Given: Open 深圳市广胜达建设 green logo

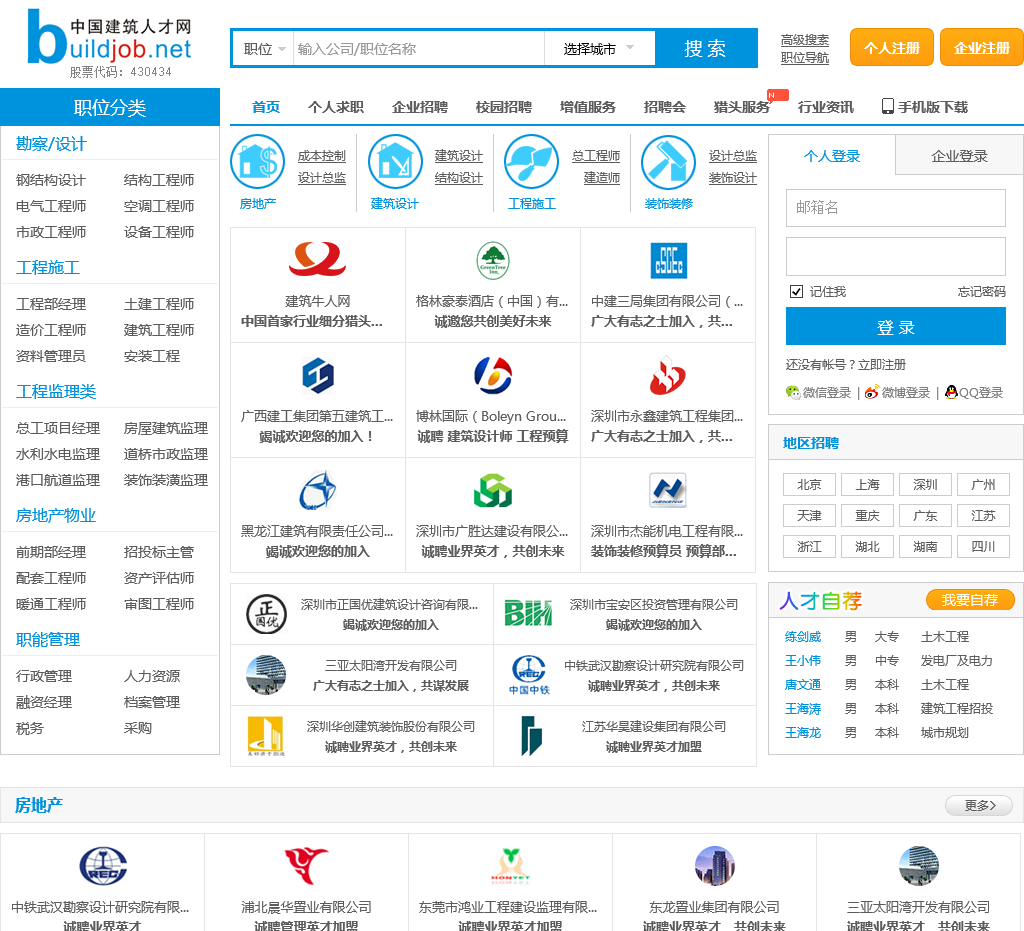Looking at the screenshot, I should [493, 490].
